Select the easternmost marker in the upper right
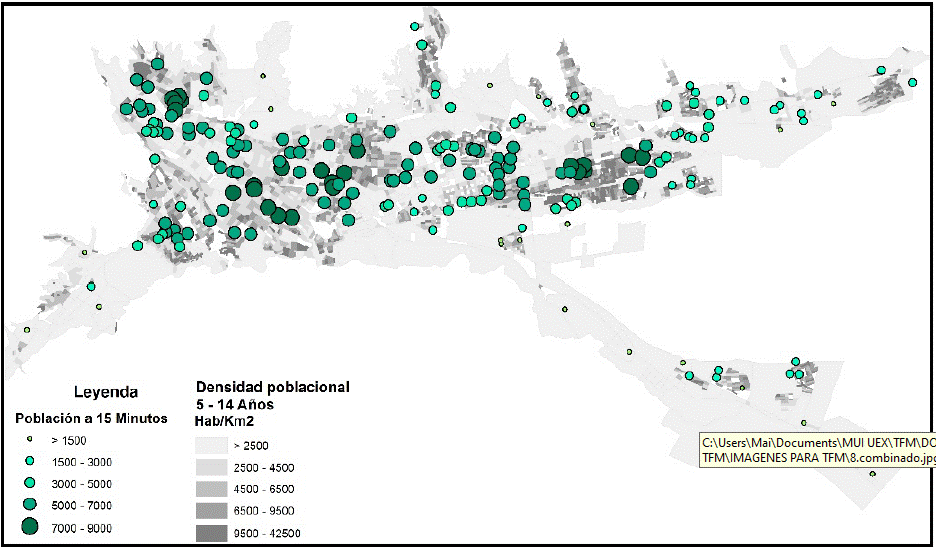Viewport: 936px width, 549px height. [881, 70]
